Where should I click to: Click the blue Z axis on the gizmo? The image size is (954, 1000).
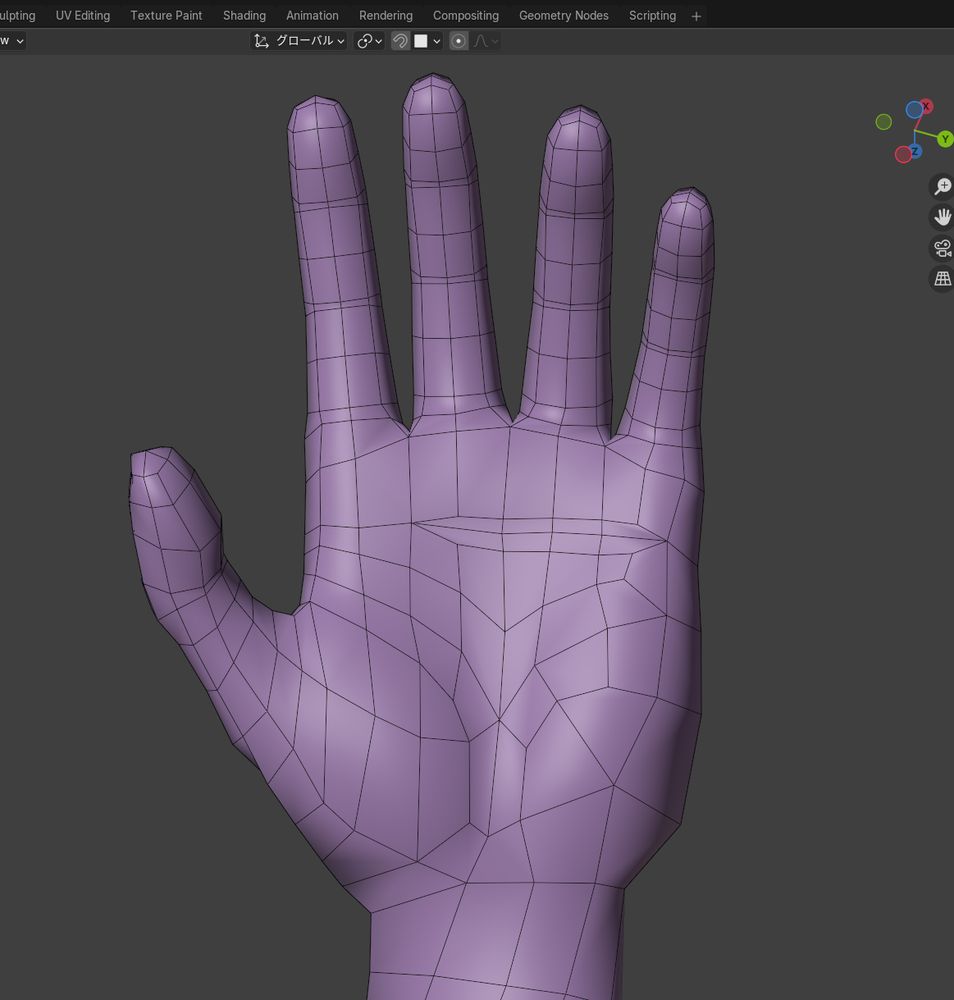click(x=915, y=151)
